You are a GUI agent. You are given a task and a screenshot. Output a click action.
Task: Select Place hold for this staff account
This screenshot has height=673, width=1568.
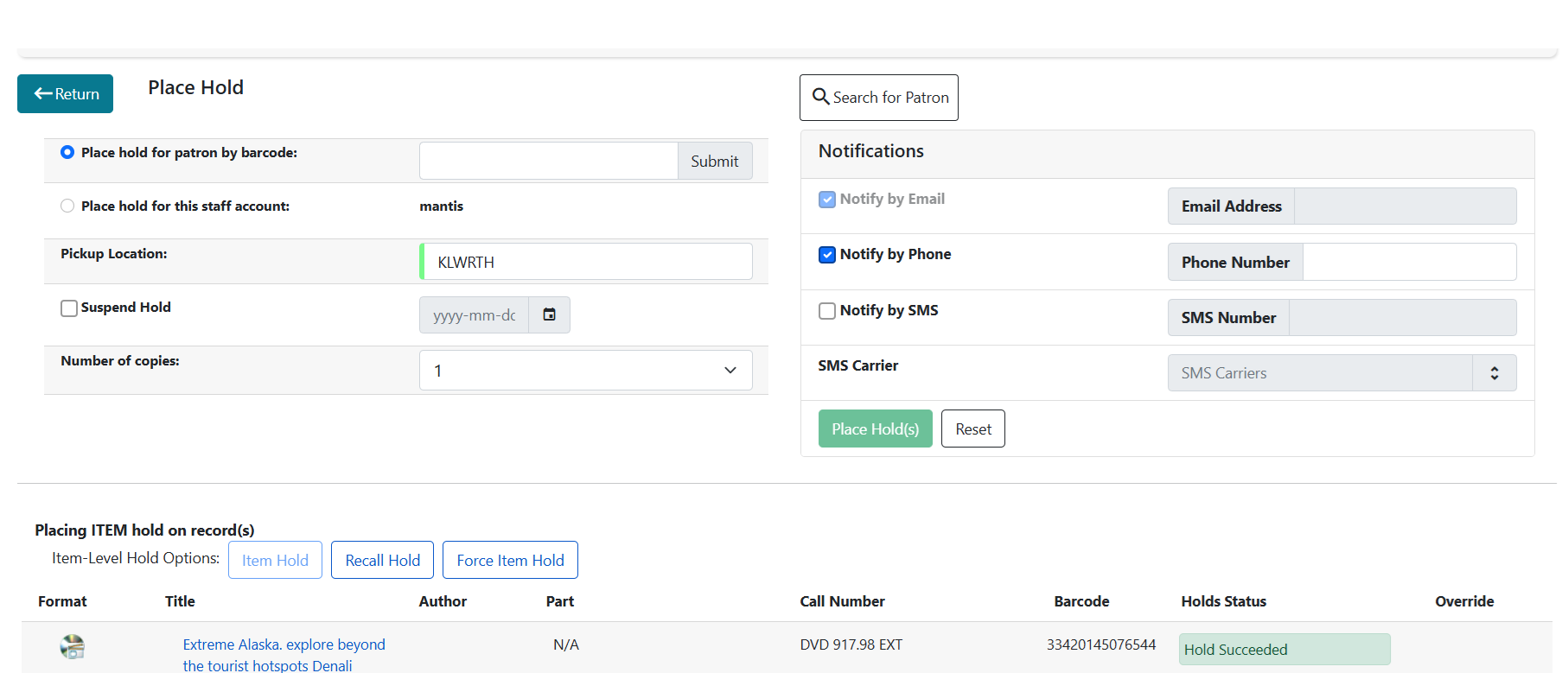tap(67, 206)
